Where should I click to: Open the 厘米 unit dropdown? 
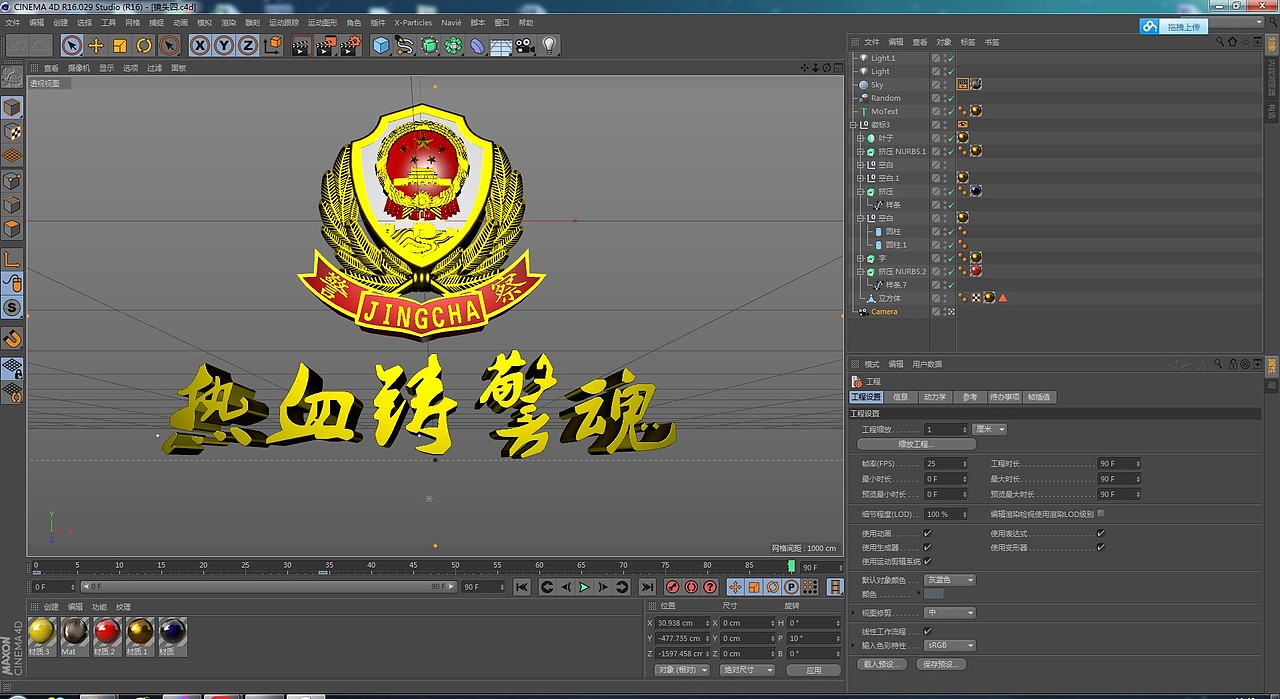click(x=990, y=429)
